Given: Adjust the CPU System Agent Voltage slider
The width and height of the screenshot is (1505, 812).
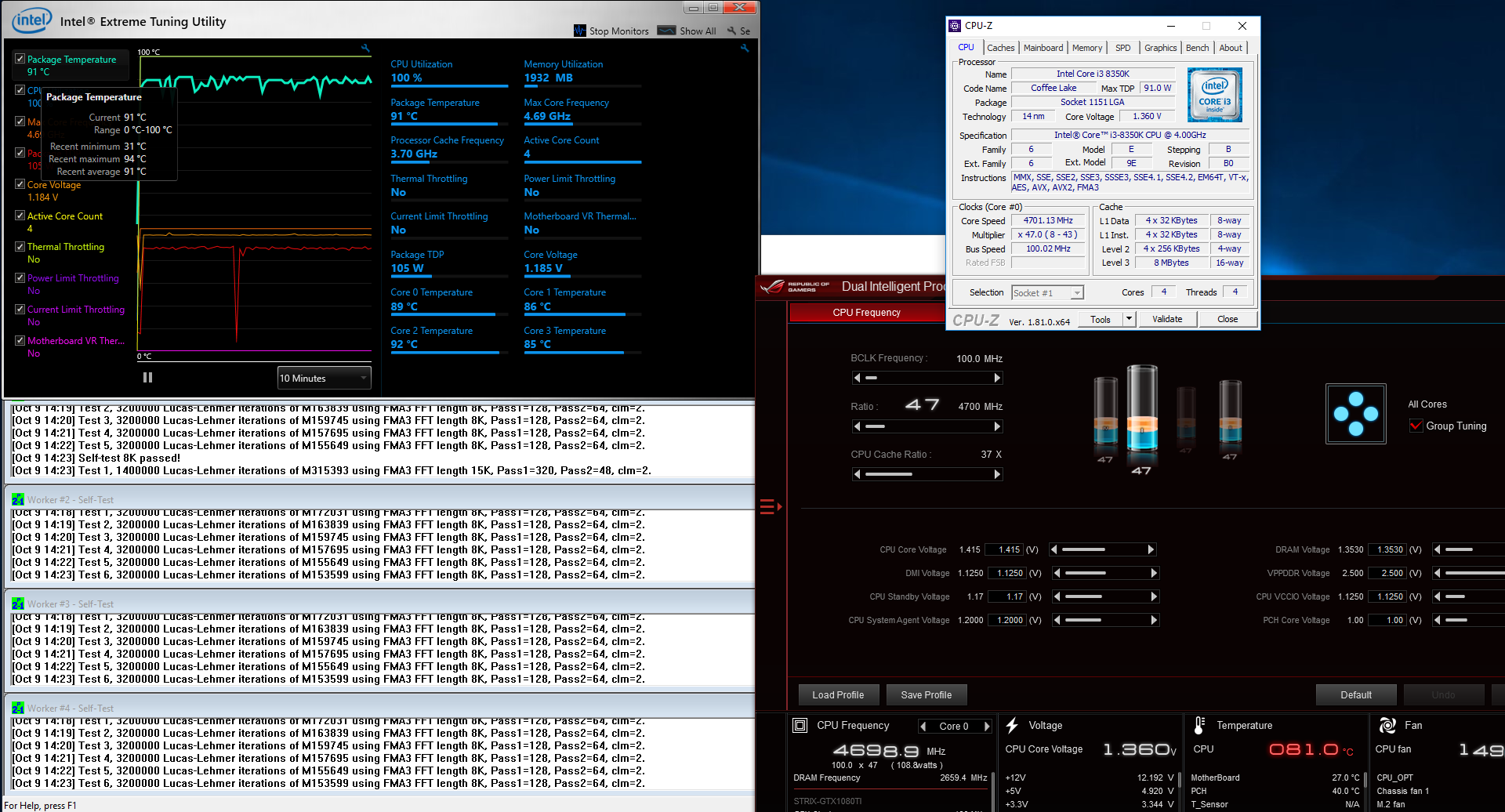Looking at the screenshot, I should 1106,620.
